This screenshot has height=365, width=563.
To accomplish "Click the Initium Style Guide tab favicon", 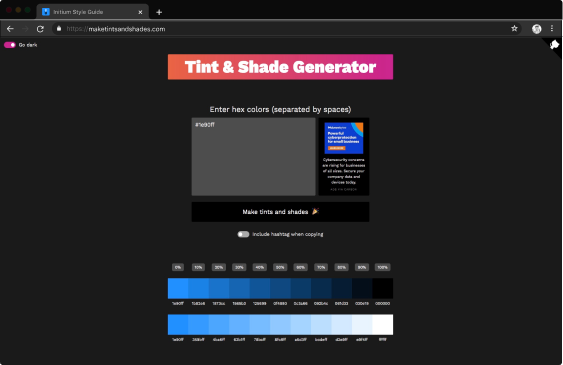I will [x=46, y=12].
